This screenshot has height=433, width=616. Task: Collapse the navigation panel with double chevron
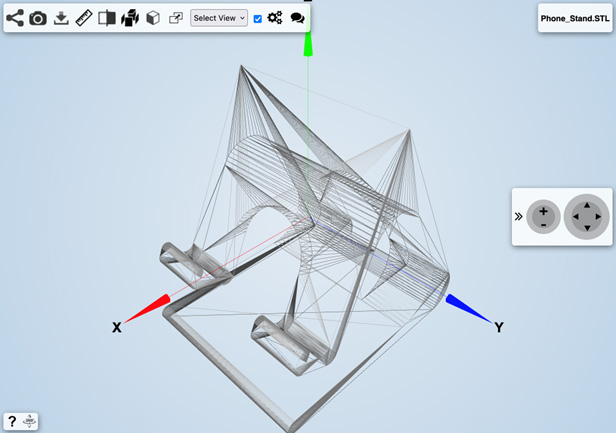pyautogui.click(x=519, y=216)
